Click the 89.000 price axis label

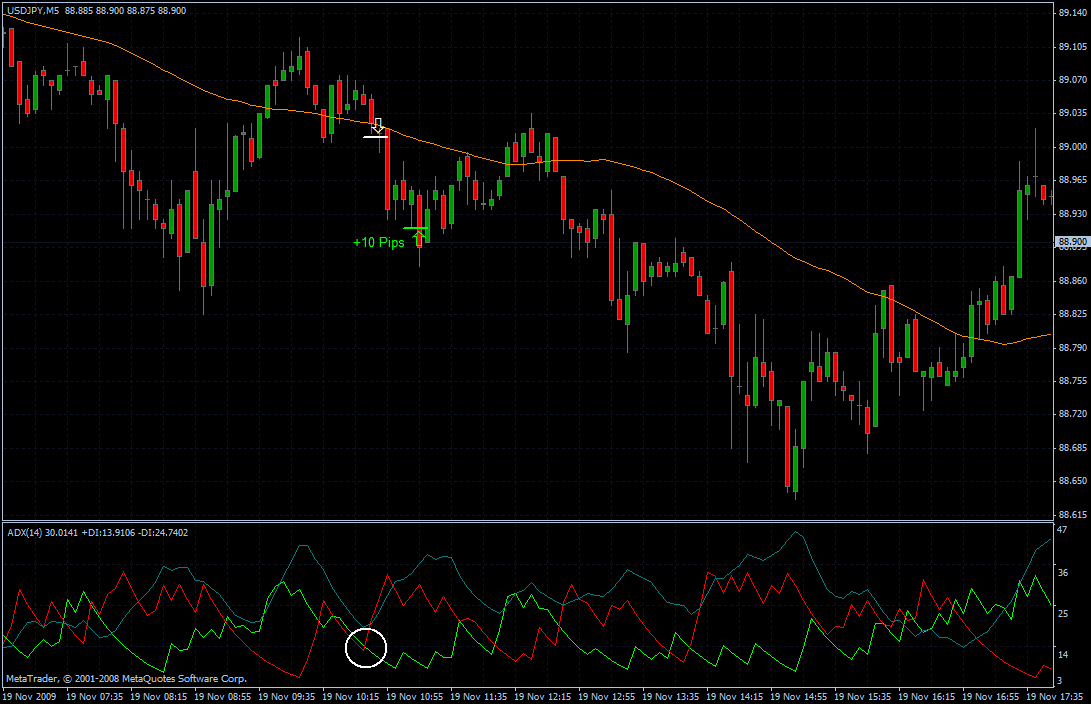click(x=1072, y=147)
